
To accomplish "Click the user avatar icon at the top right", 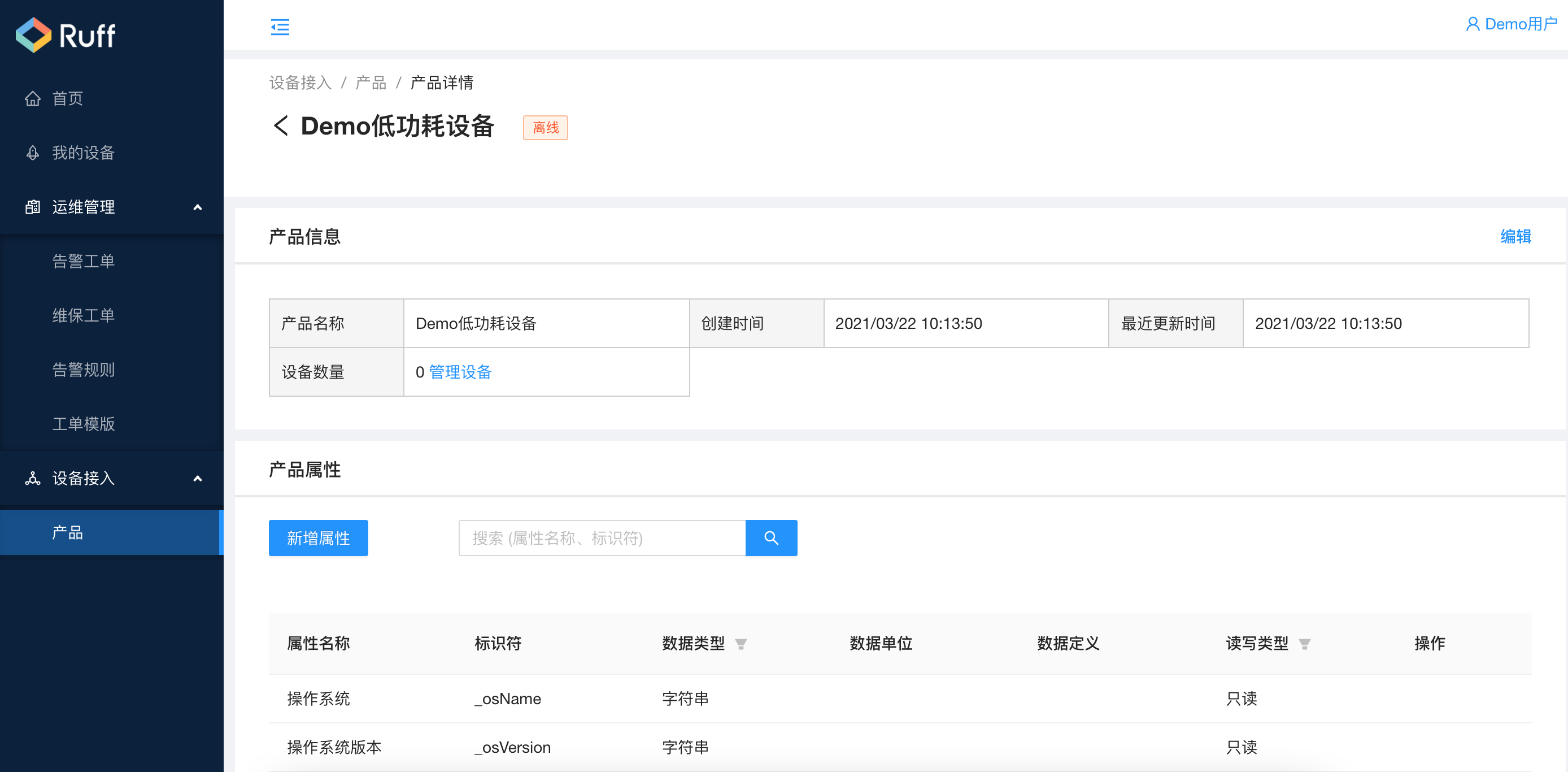I will (1472, 24).
